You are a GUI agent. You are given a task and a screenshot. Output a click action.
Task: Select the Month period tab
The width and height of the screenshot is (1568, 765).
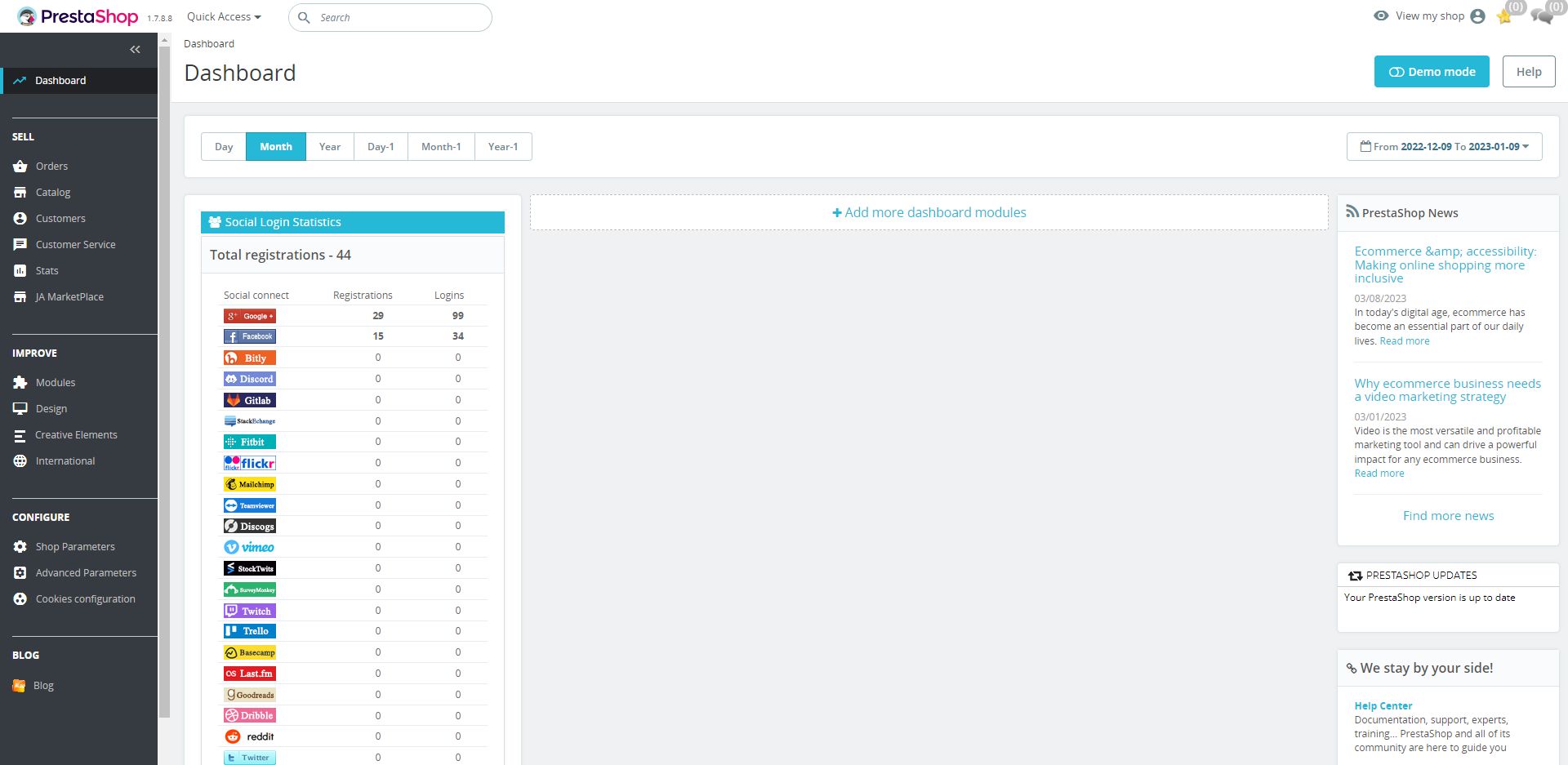(x=276, y=147)
